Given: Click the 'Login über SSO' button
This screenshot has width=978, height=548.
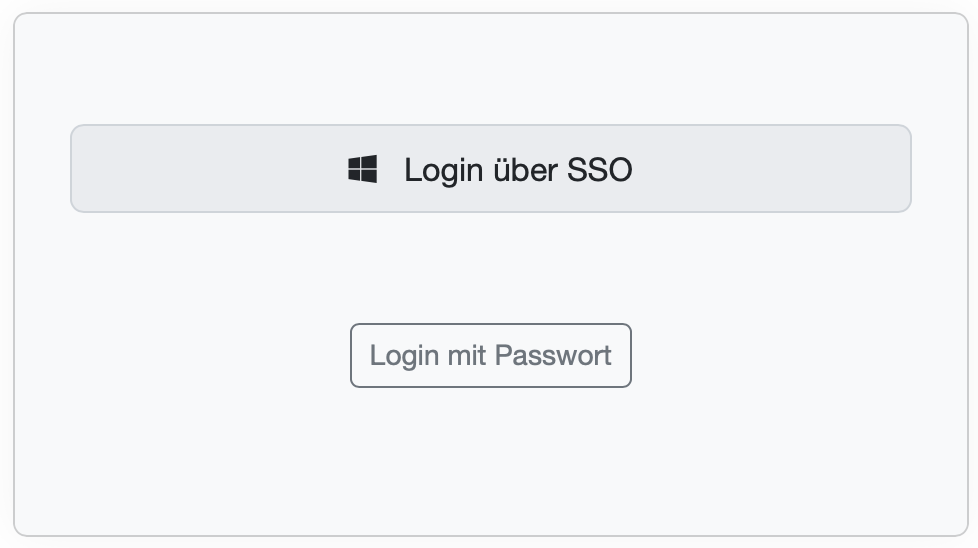Looking at the screenshot, I should coord(490,169).
